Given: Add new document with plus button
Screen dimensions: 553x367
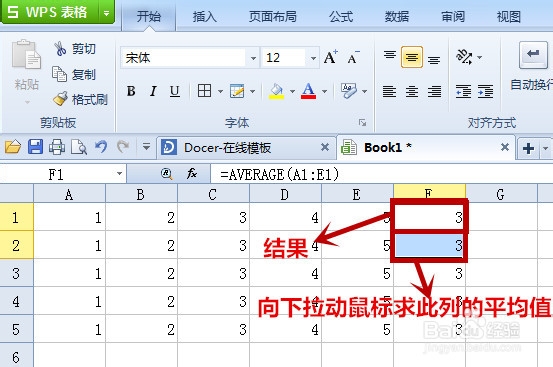Looking at the screenshot, I should click(x=528, y=148).
